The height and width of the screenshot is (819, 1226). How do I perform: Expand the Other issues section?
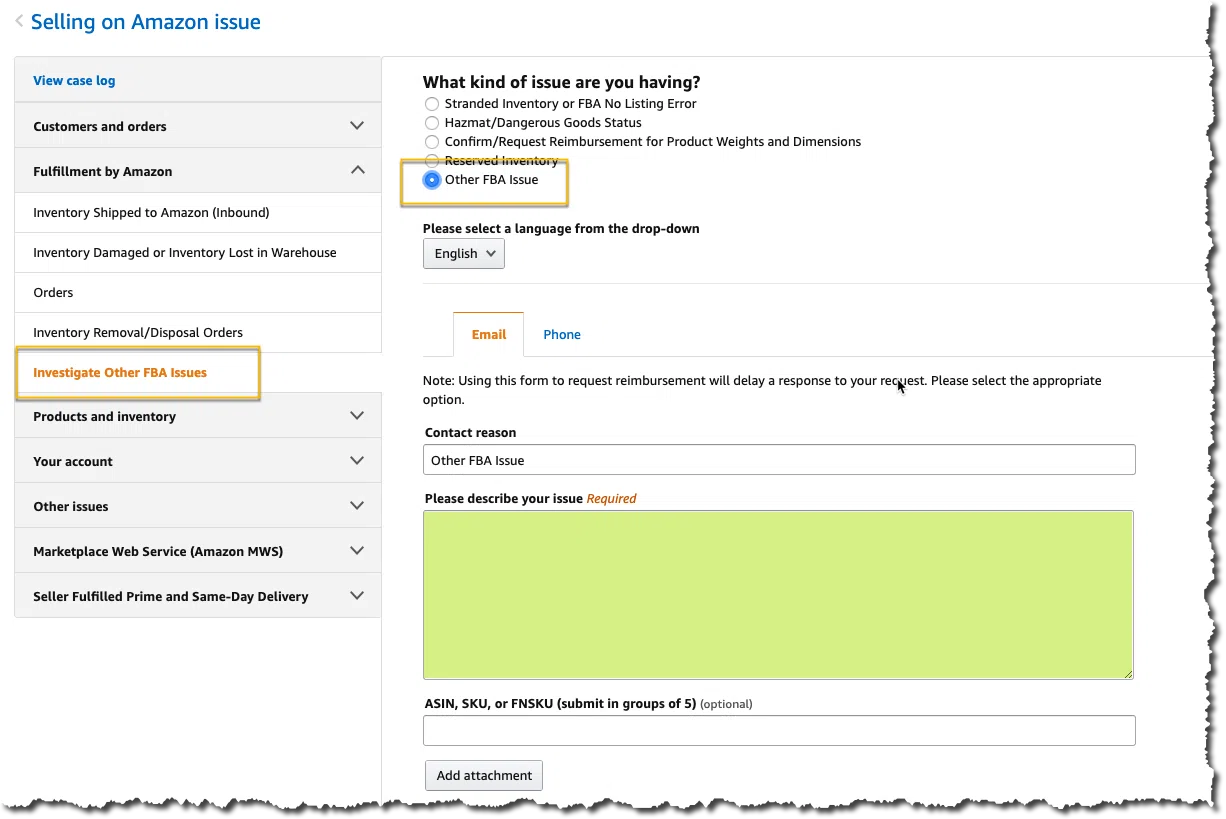click(198, 506)
